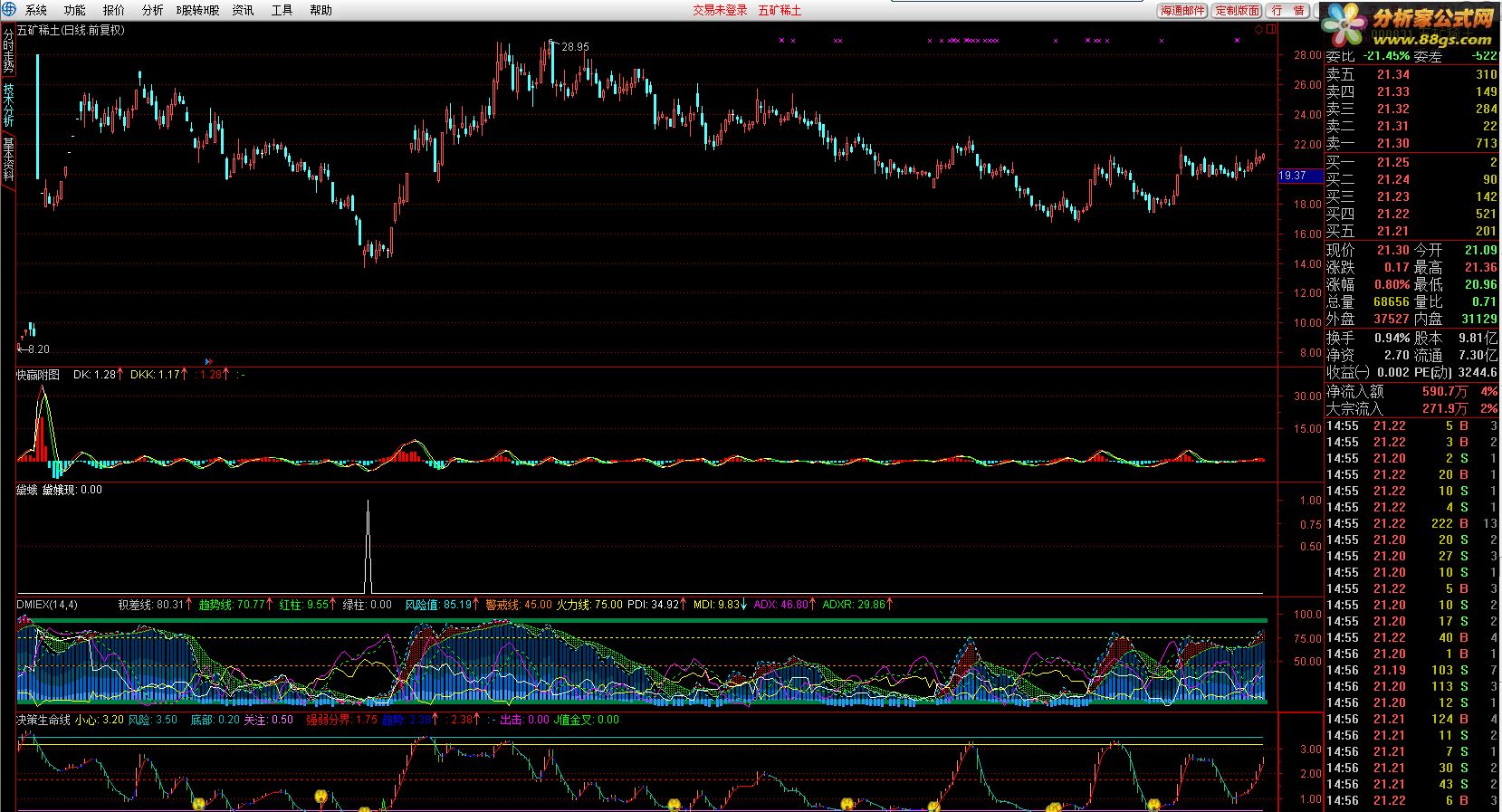Select the 卖五 21.34 order book row
Viewport: 1502px width, 812px height.
pyautogui.click(x=1411, y=74)
